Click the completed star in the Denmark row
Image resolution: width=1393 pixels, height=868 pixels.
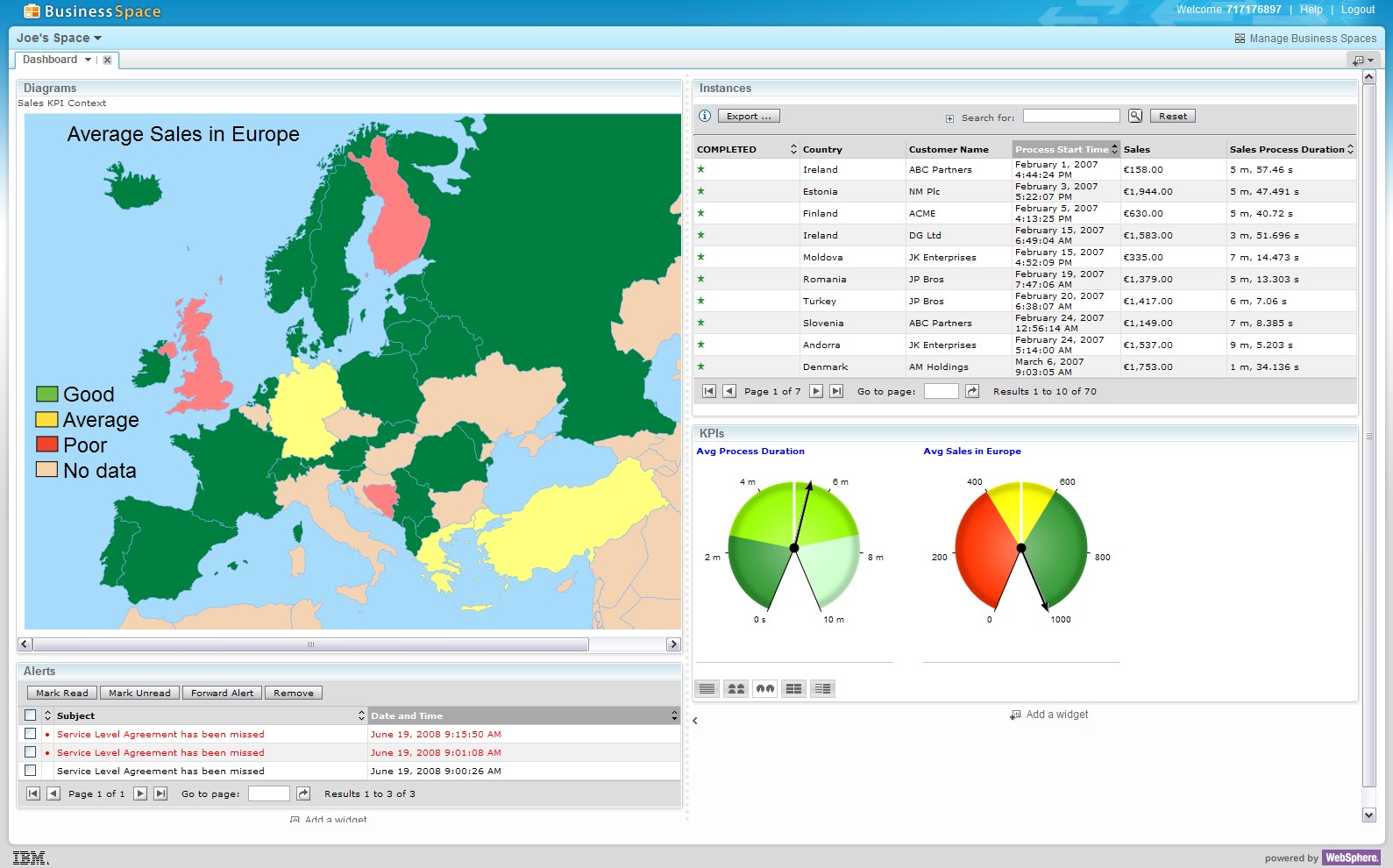701,366
